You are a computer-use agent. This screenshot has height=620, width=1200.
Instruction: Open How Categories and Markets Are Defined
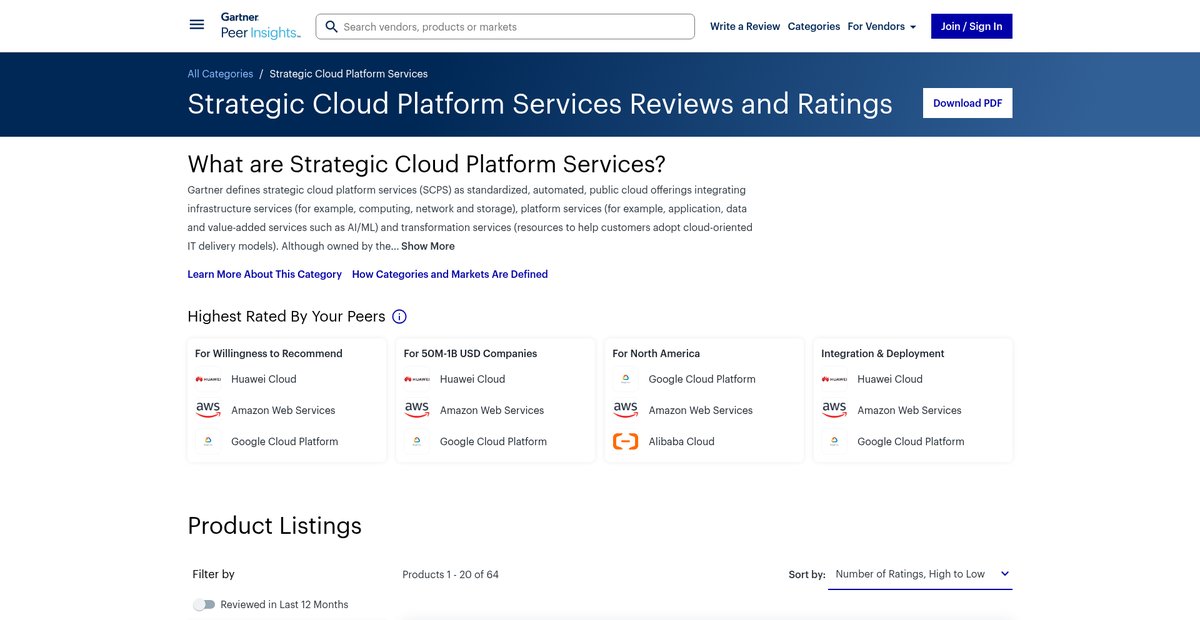pos(450,274)
